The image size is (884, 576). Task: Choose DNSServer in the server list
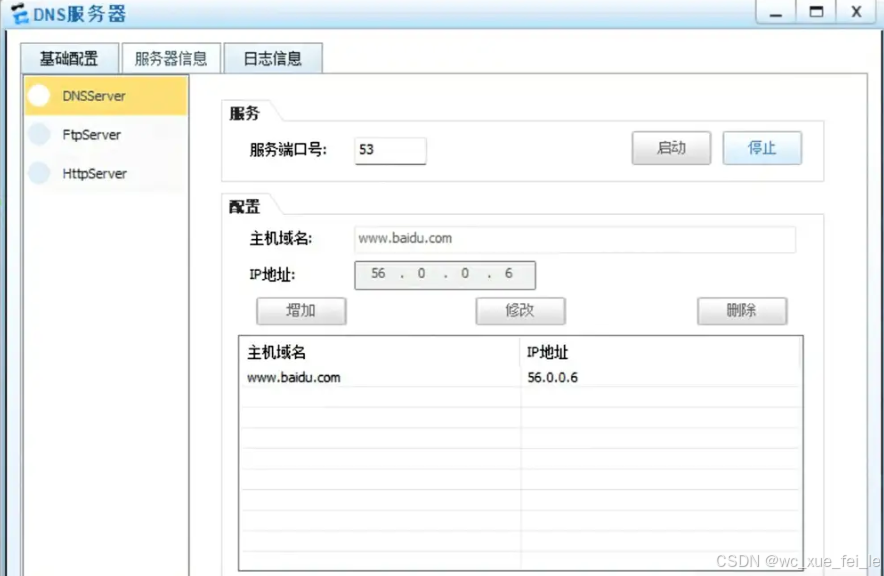106,96
